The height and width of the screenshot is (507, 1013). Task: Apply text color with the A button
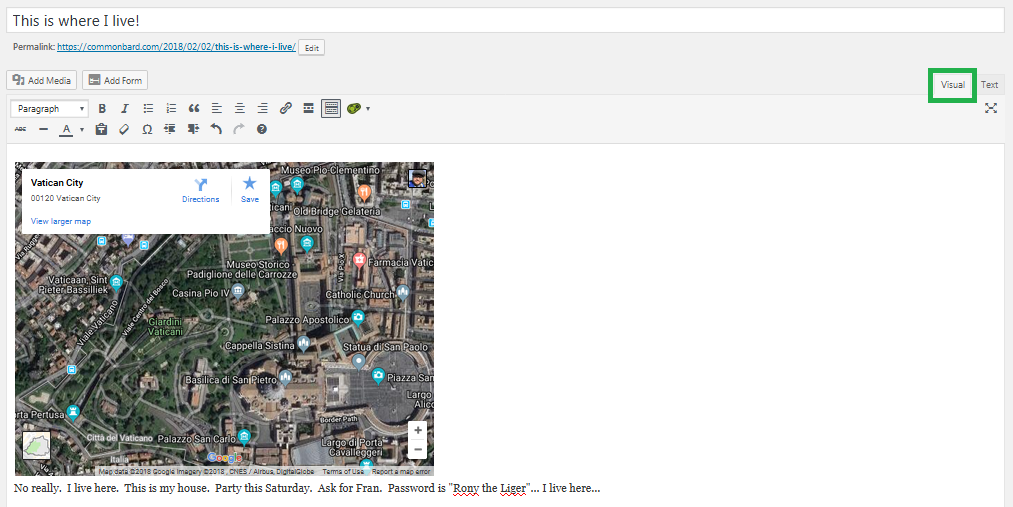(66, 130)
